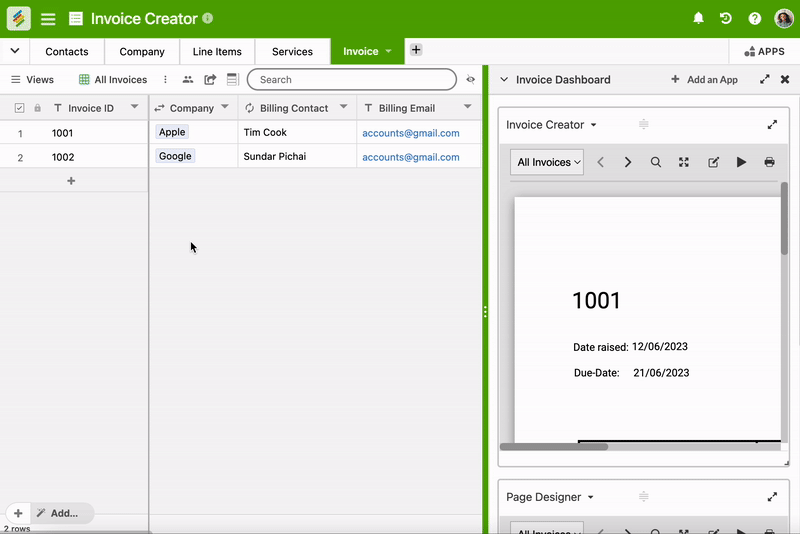This screenshot has height=534, width=800.
Task: Select the All Invoices grid view
Action: [x=113, y=80]
